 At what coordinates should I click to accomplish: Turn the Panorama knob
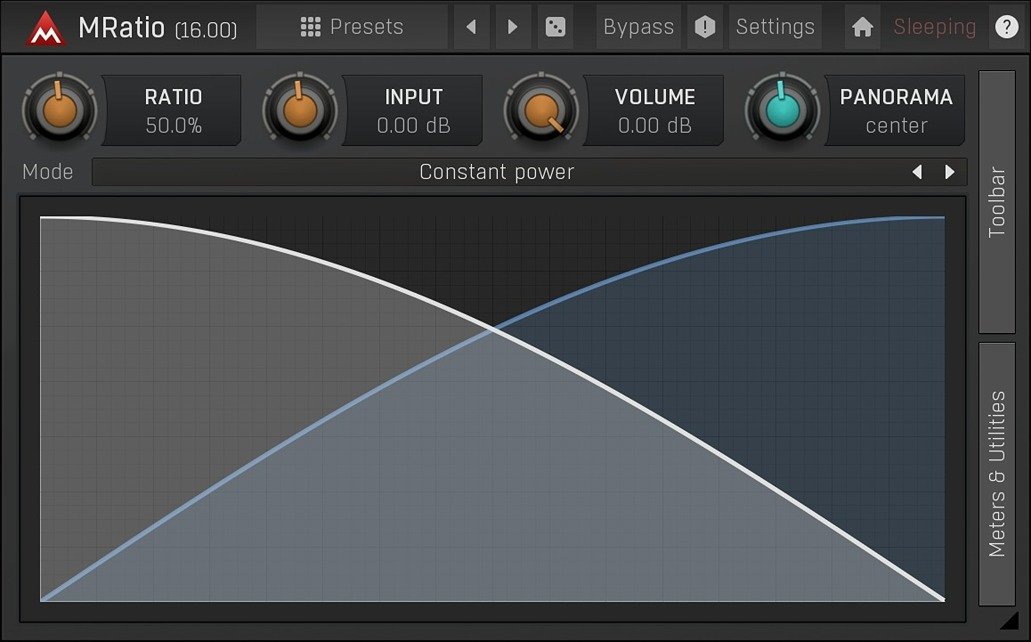pyautogui.click(x=781, y=110)
